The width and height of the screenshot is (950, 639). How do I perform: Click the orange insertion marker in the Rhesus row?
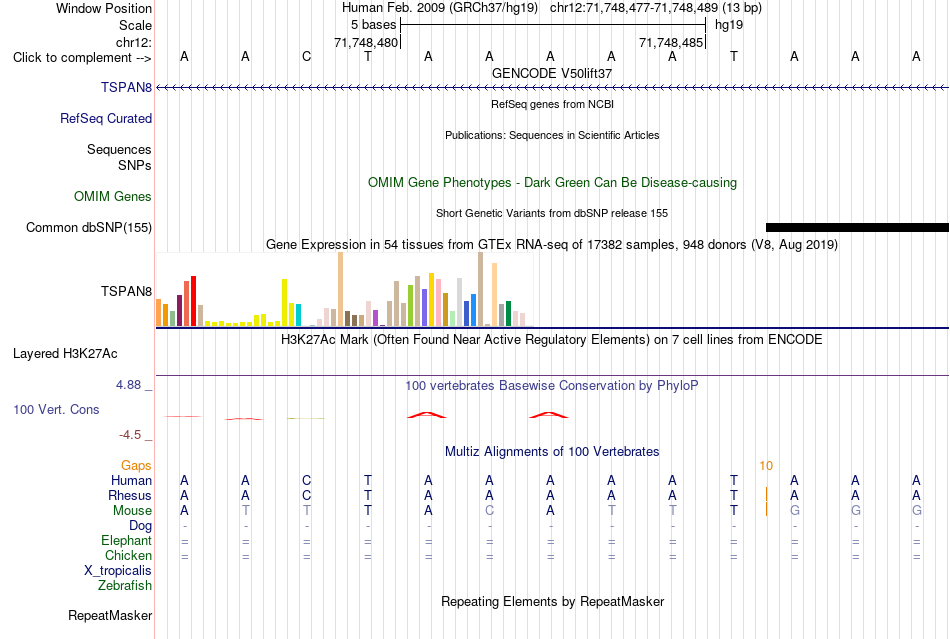coord(766,494)
